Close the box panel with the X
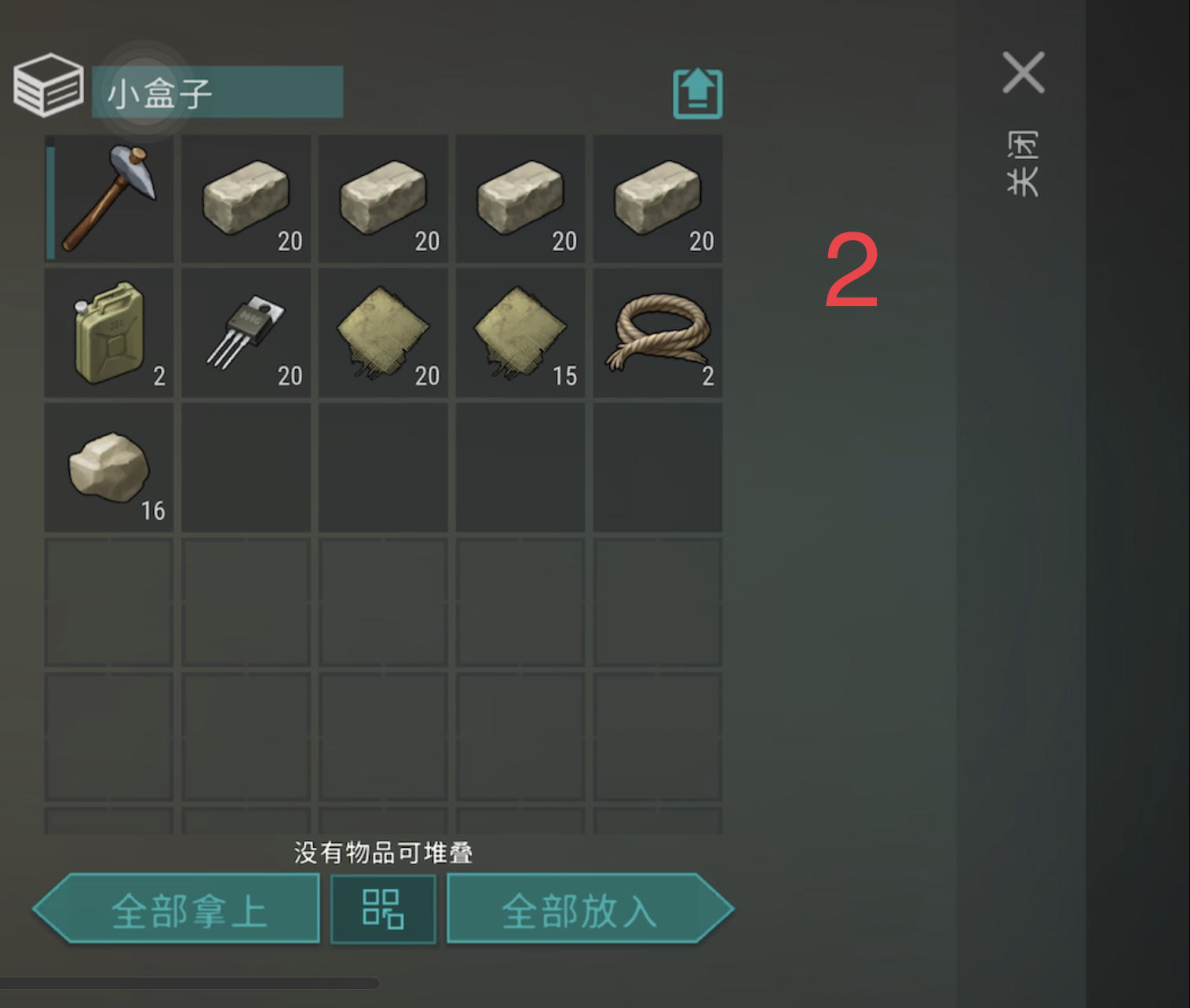The width and height of the screenshot is (1190, 1008). click(1024, 73)
